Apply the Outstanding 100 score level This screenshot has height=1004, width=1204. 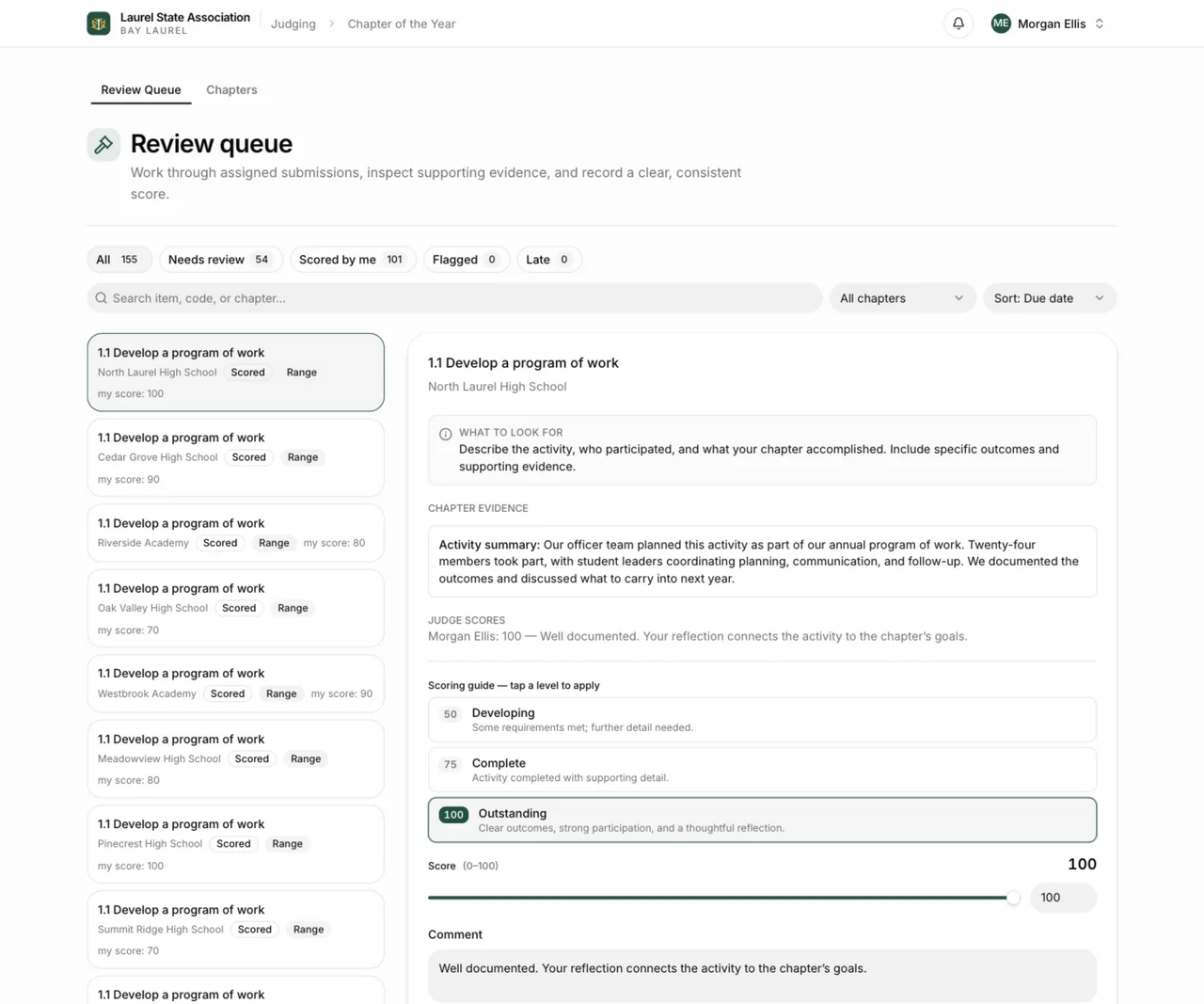click(762, 820)
